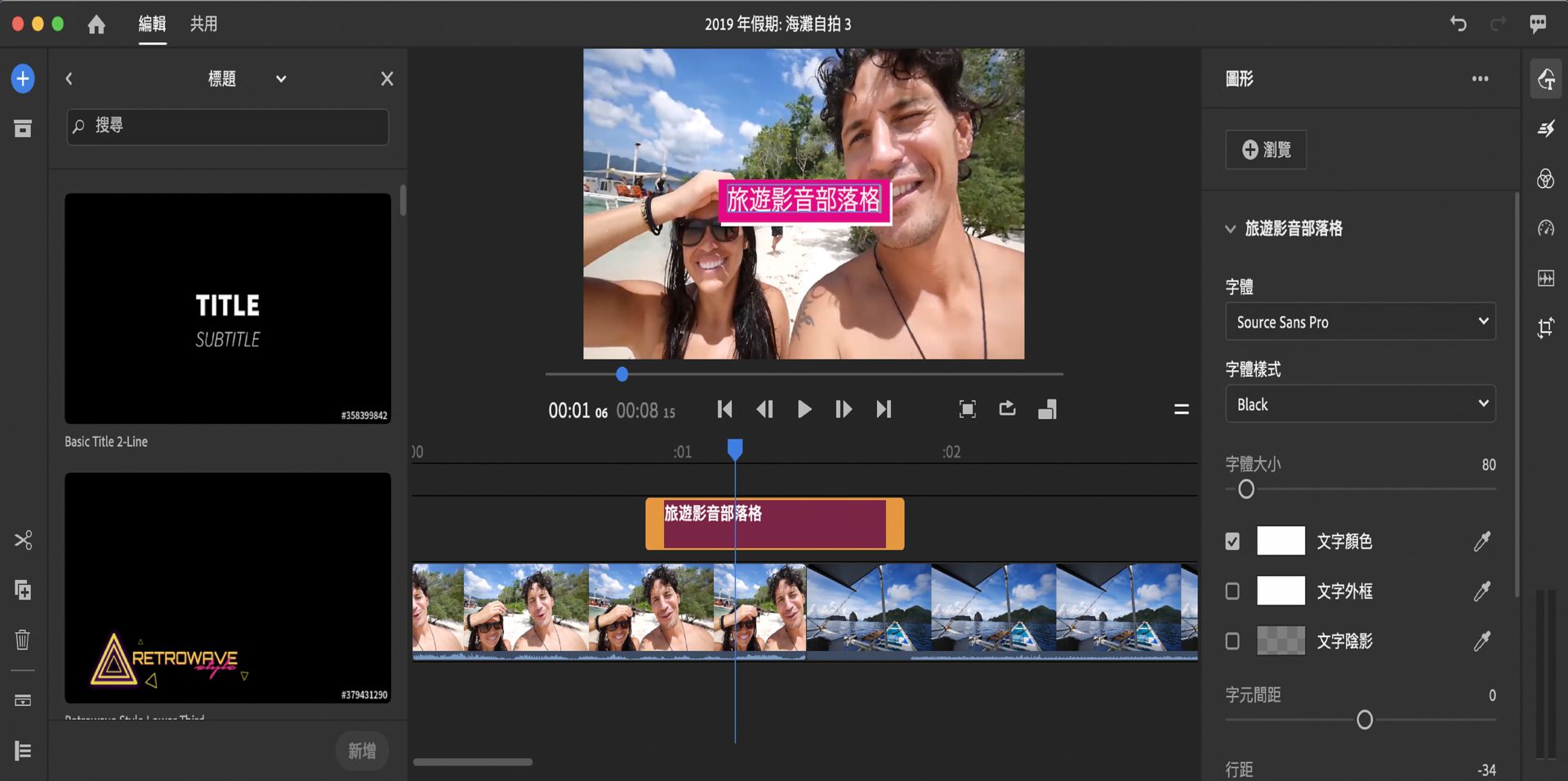Open the Audio panel icon
Screen dimensions: 1568x781
pos(1546,278)
